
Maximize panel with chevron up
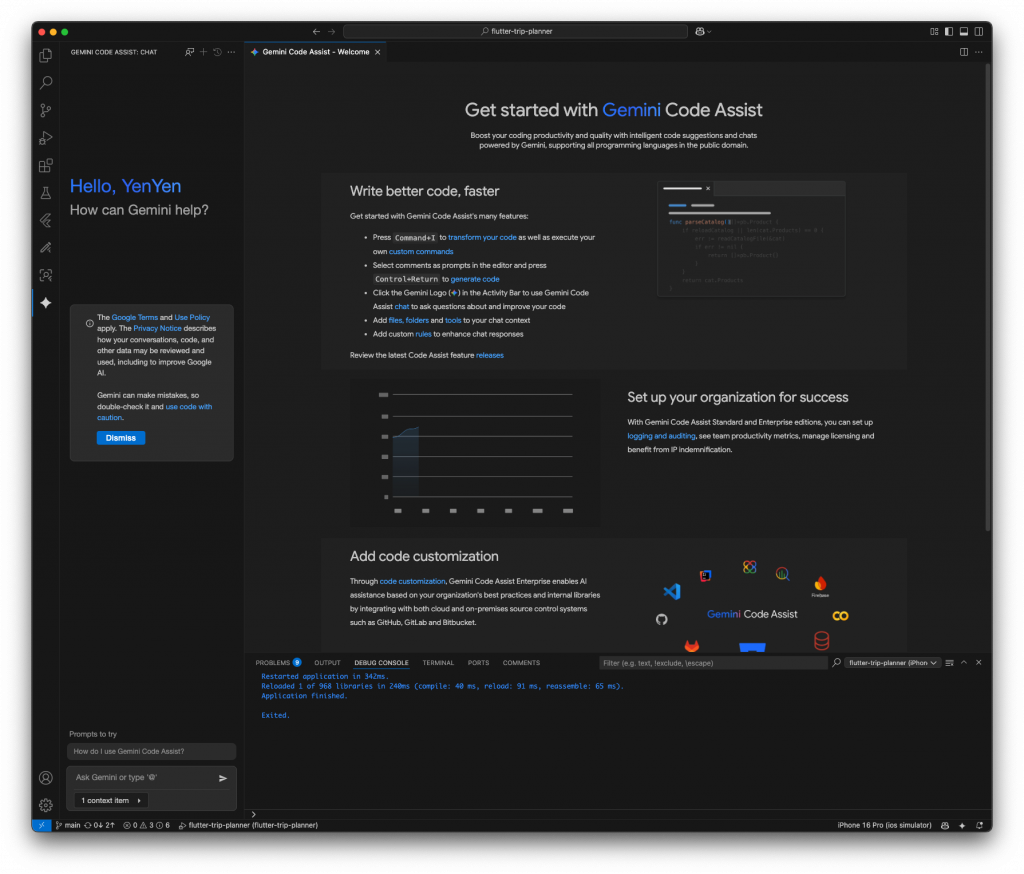click(x=964, y=662)
